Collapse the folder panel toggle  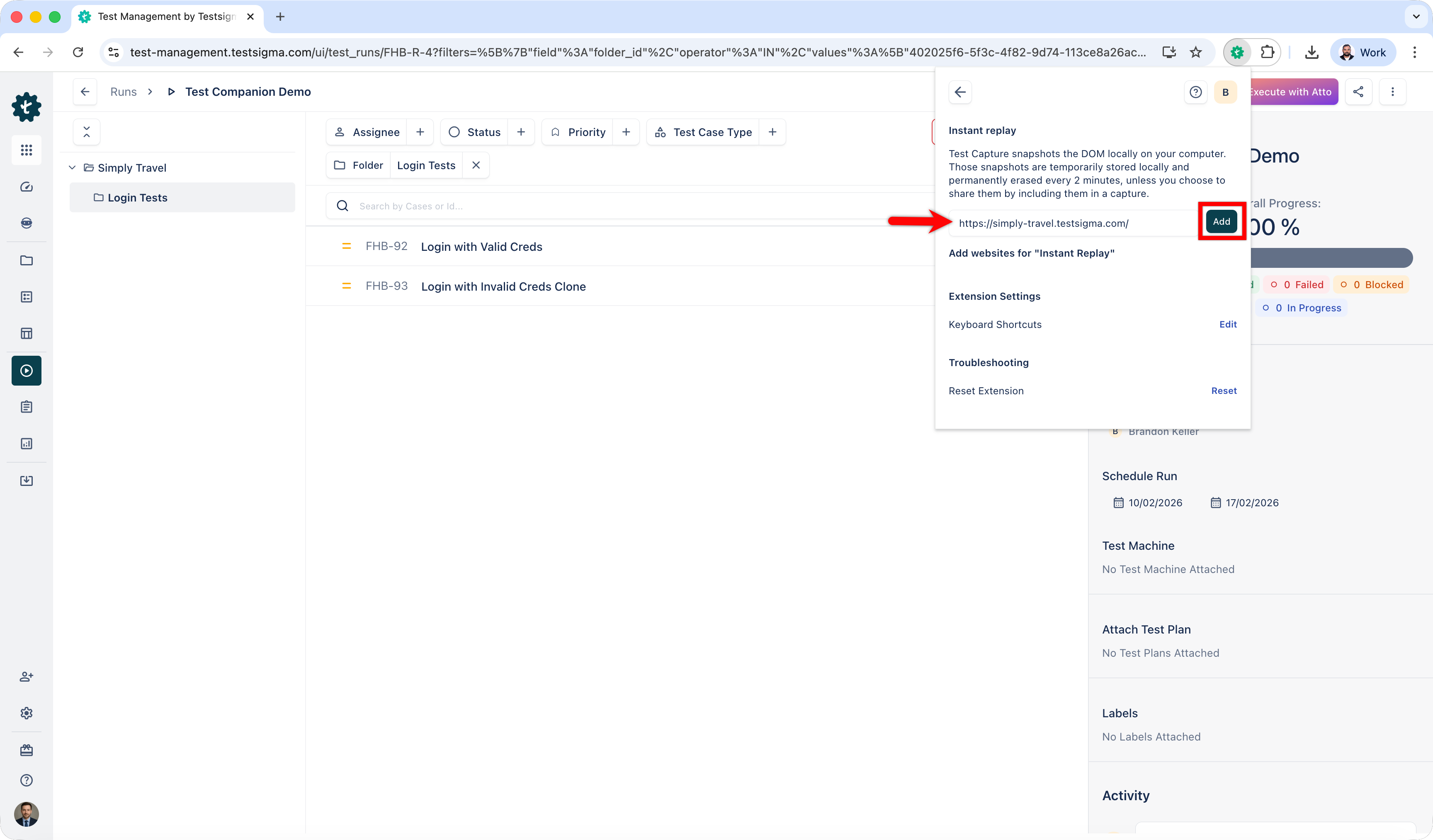[86, 132]
